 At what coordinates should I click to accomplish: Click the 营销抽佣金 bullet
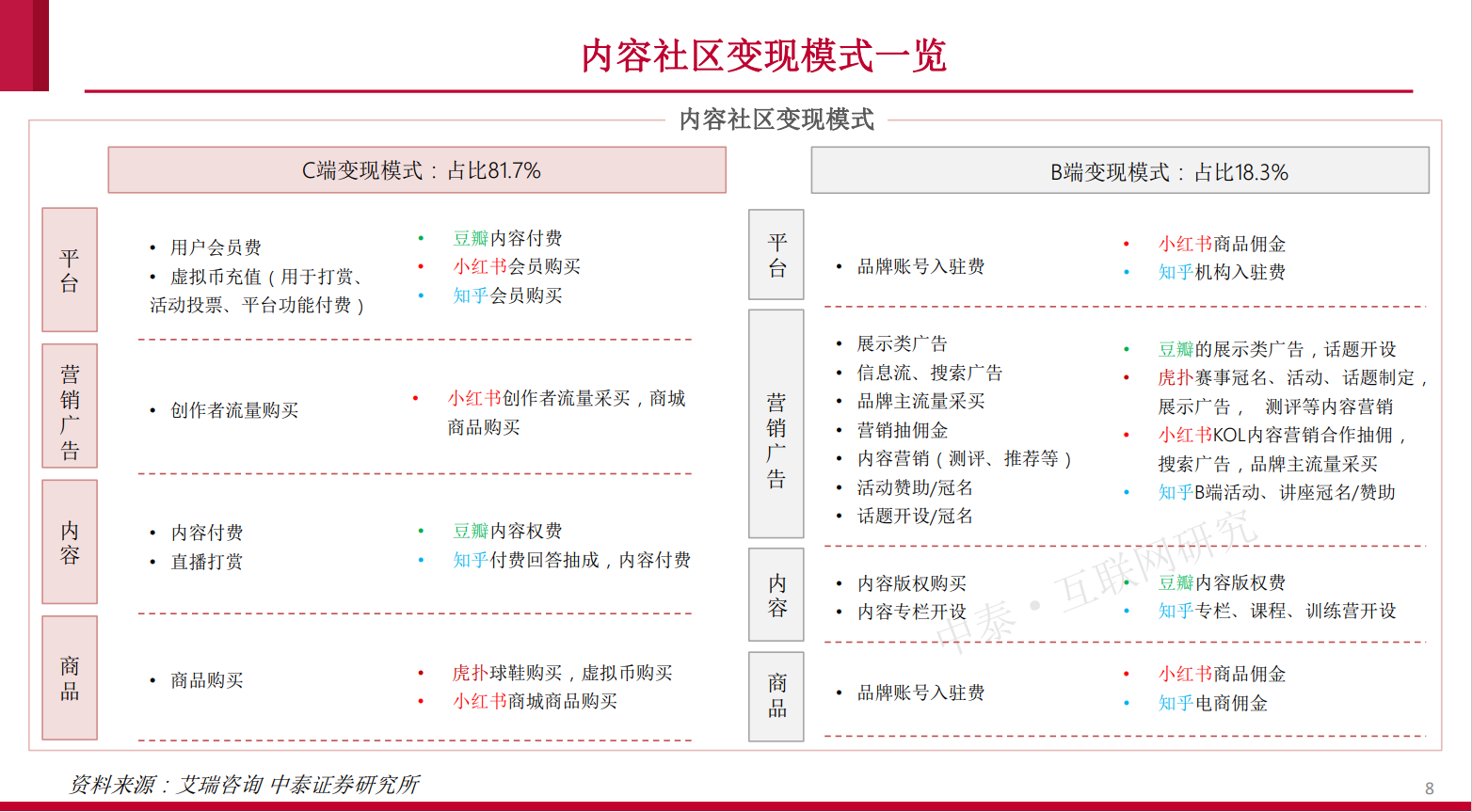point(903,430)
